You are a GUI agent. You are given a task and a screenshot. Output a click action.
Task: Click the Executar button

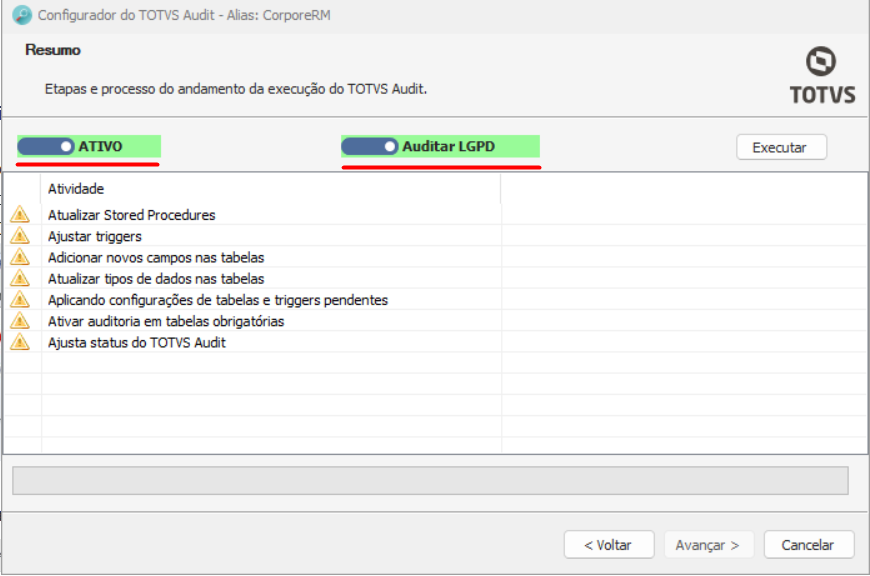coord(781,148)
